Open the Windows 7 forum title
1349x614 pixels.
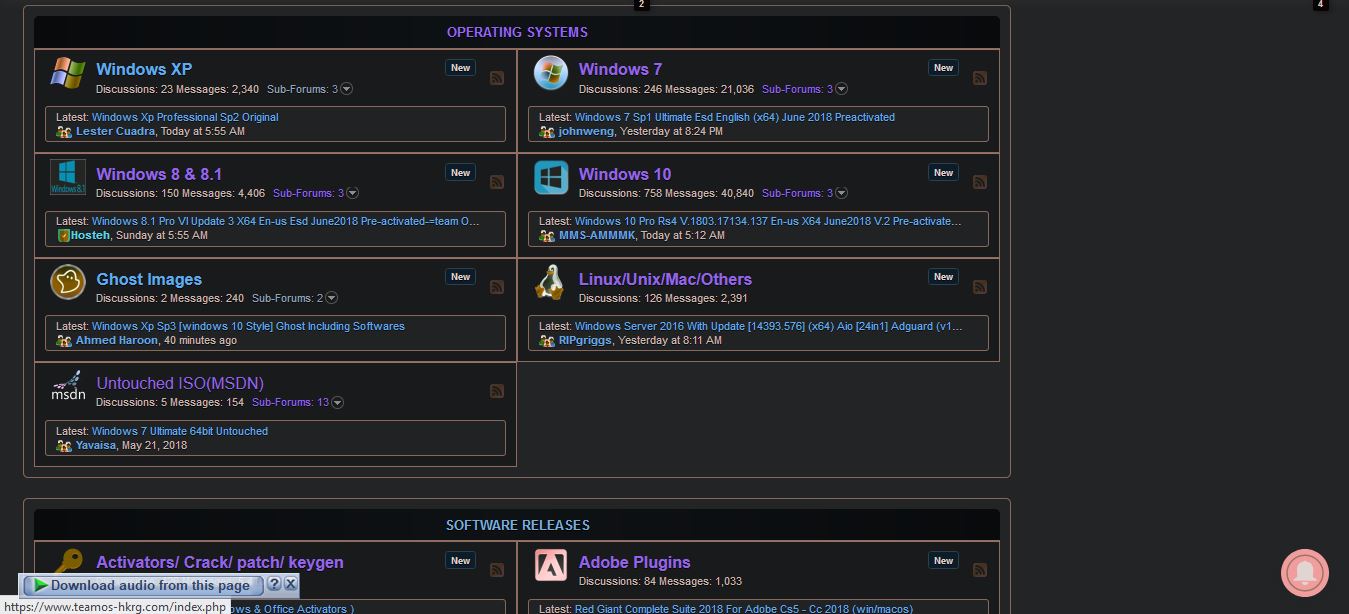[x=620, y=69]
